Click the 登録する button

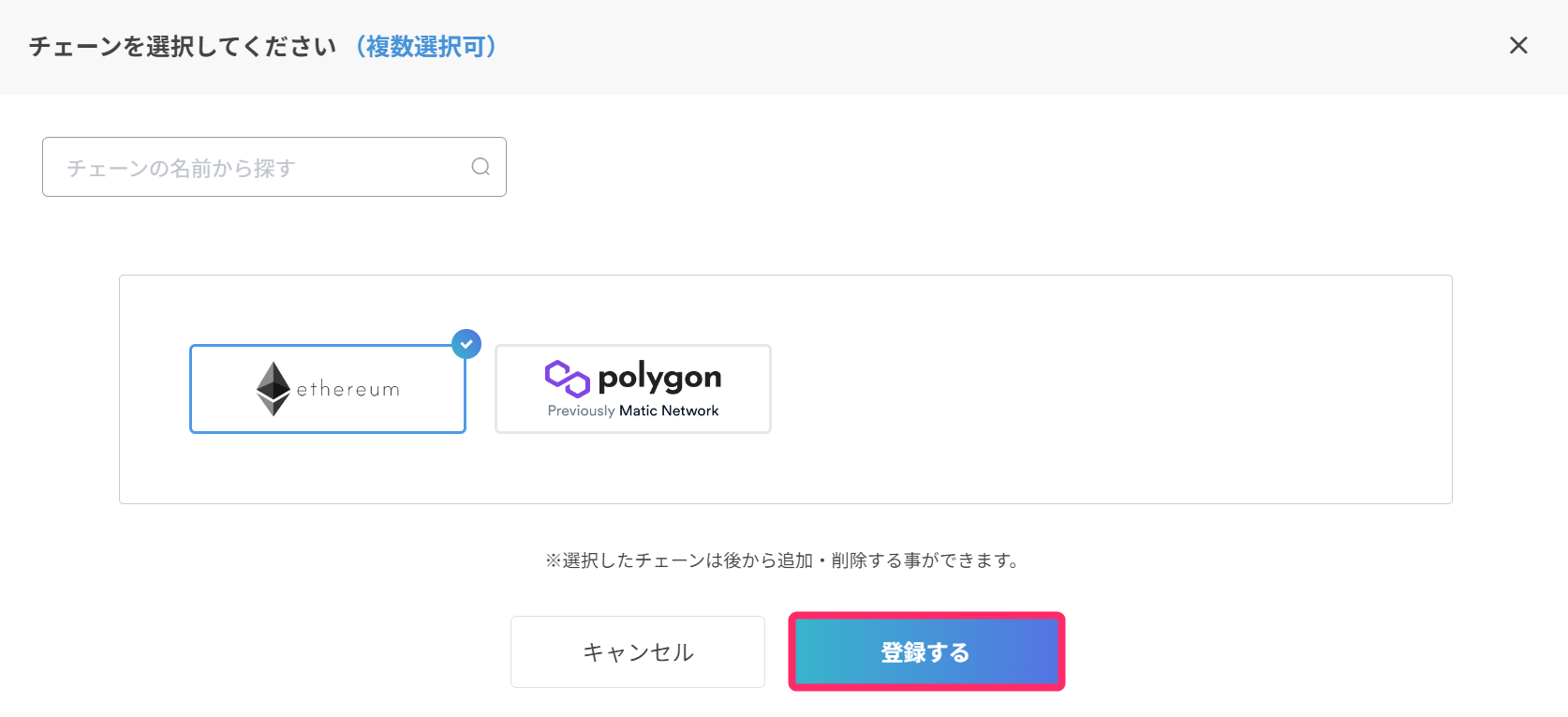click(926, 652)
